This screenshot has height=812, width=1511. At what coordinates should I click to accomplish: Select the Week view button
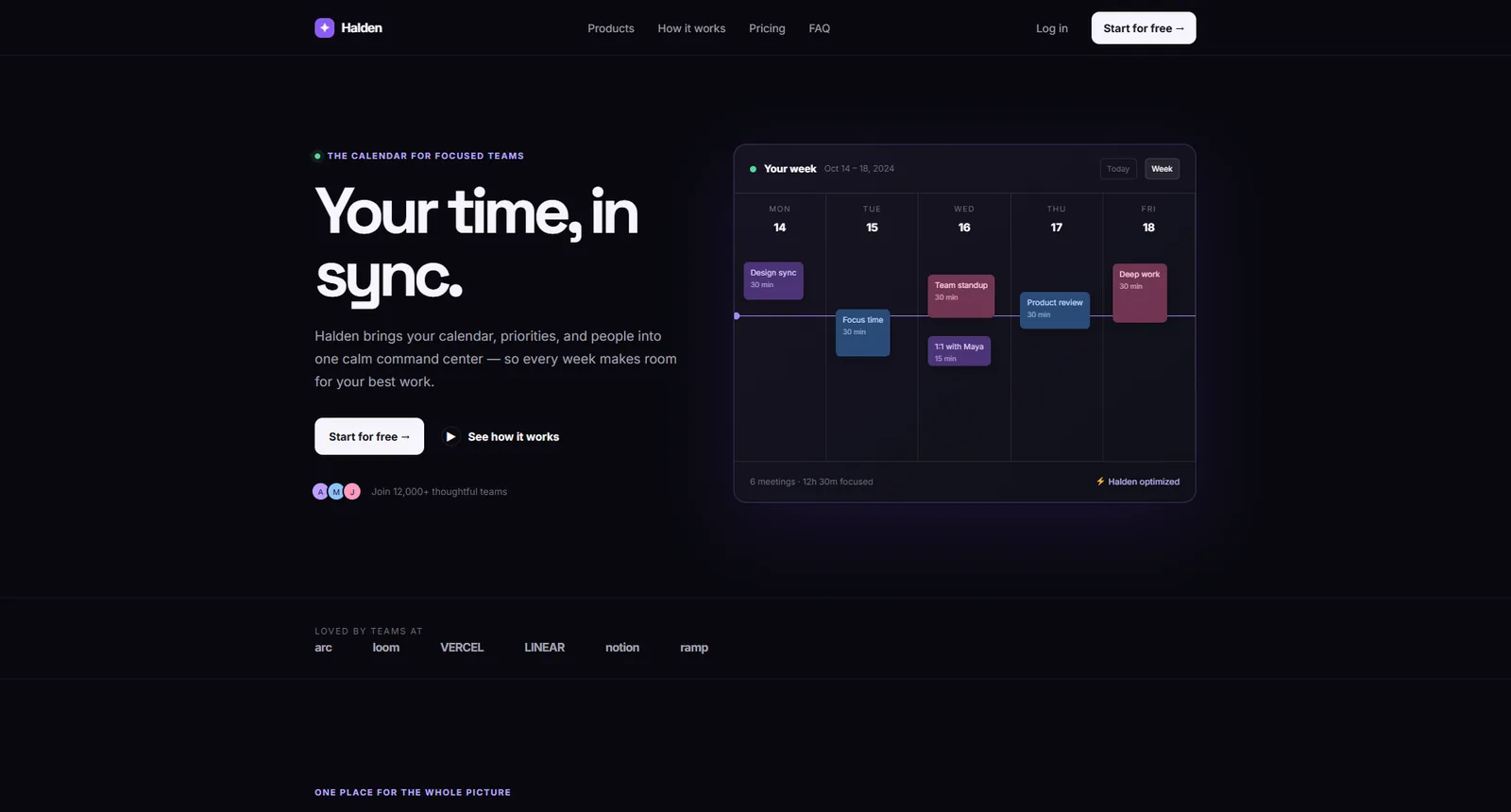[1163, 169]
